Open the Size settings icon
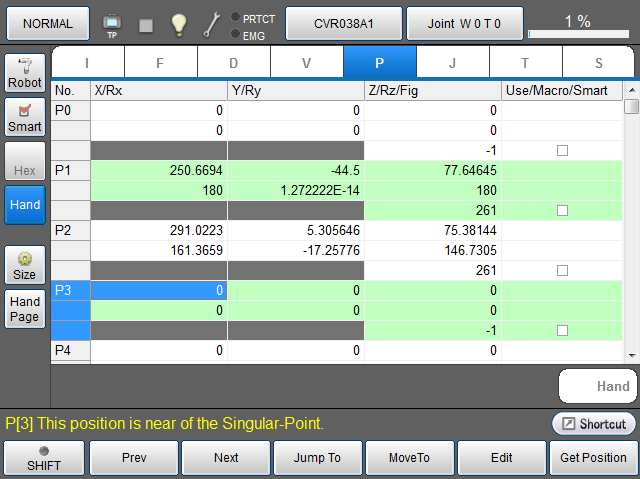 pyautogui.click(x=25, y=264)
